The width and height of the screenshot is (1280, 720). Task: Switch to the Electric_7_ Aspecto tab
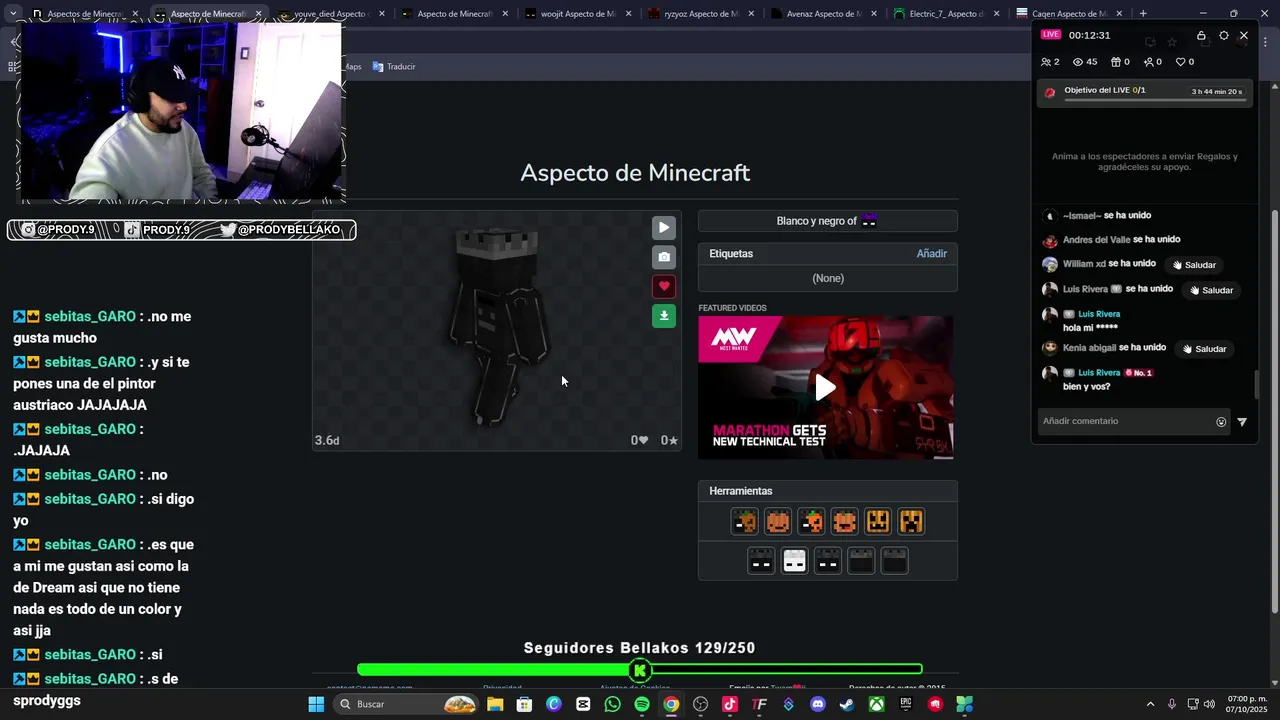[x=945, y=14]
